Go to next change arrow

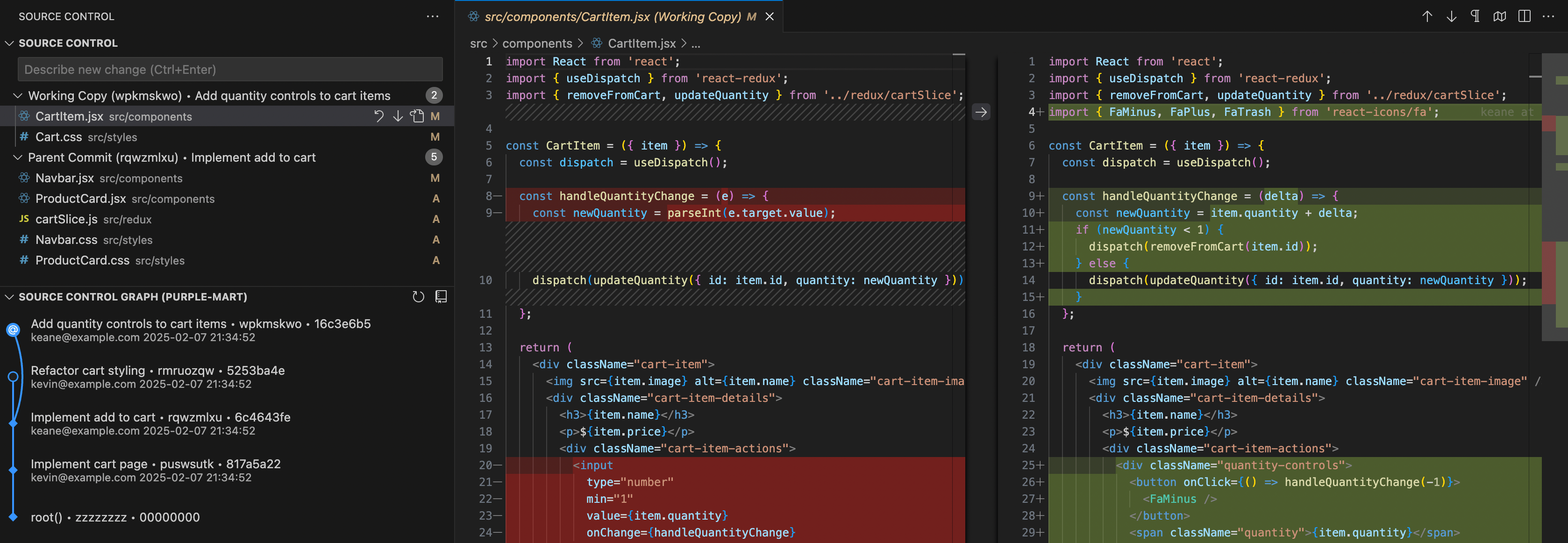coord(1451,16)
